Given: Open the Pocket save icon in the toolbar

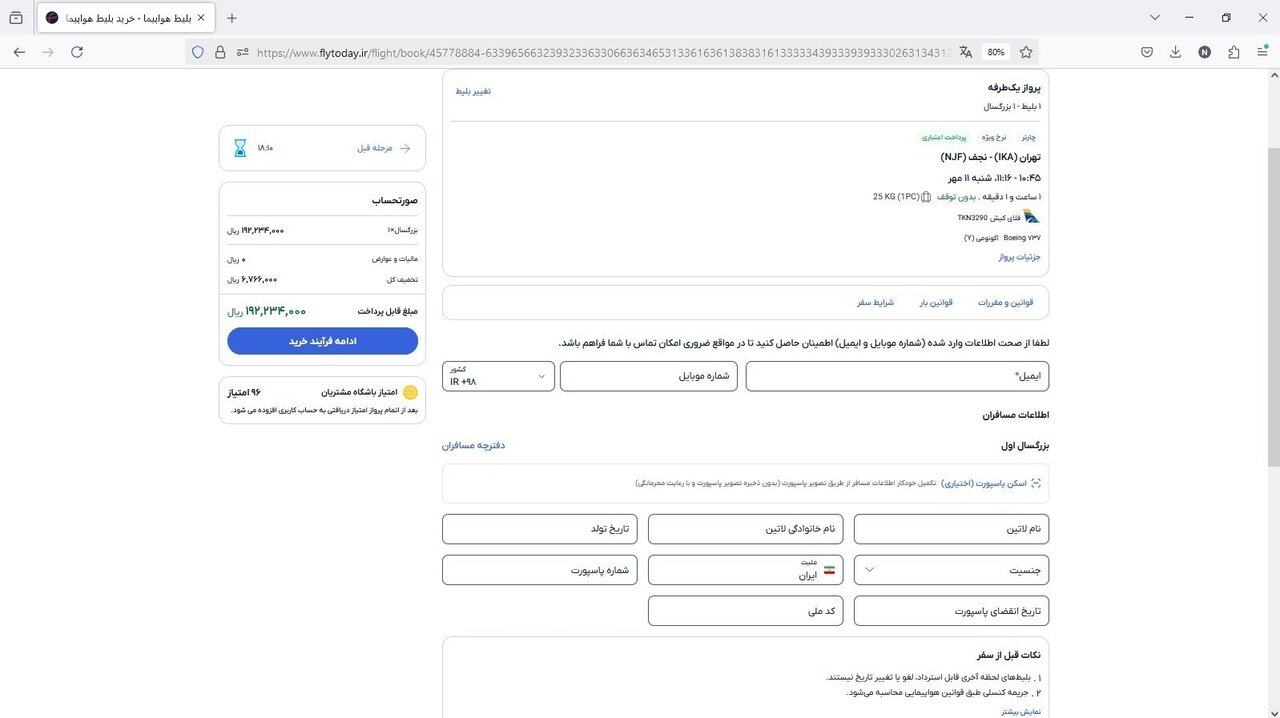Looking at the screenshot, I should click(x=1147, y=52).
